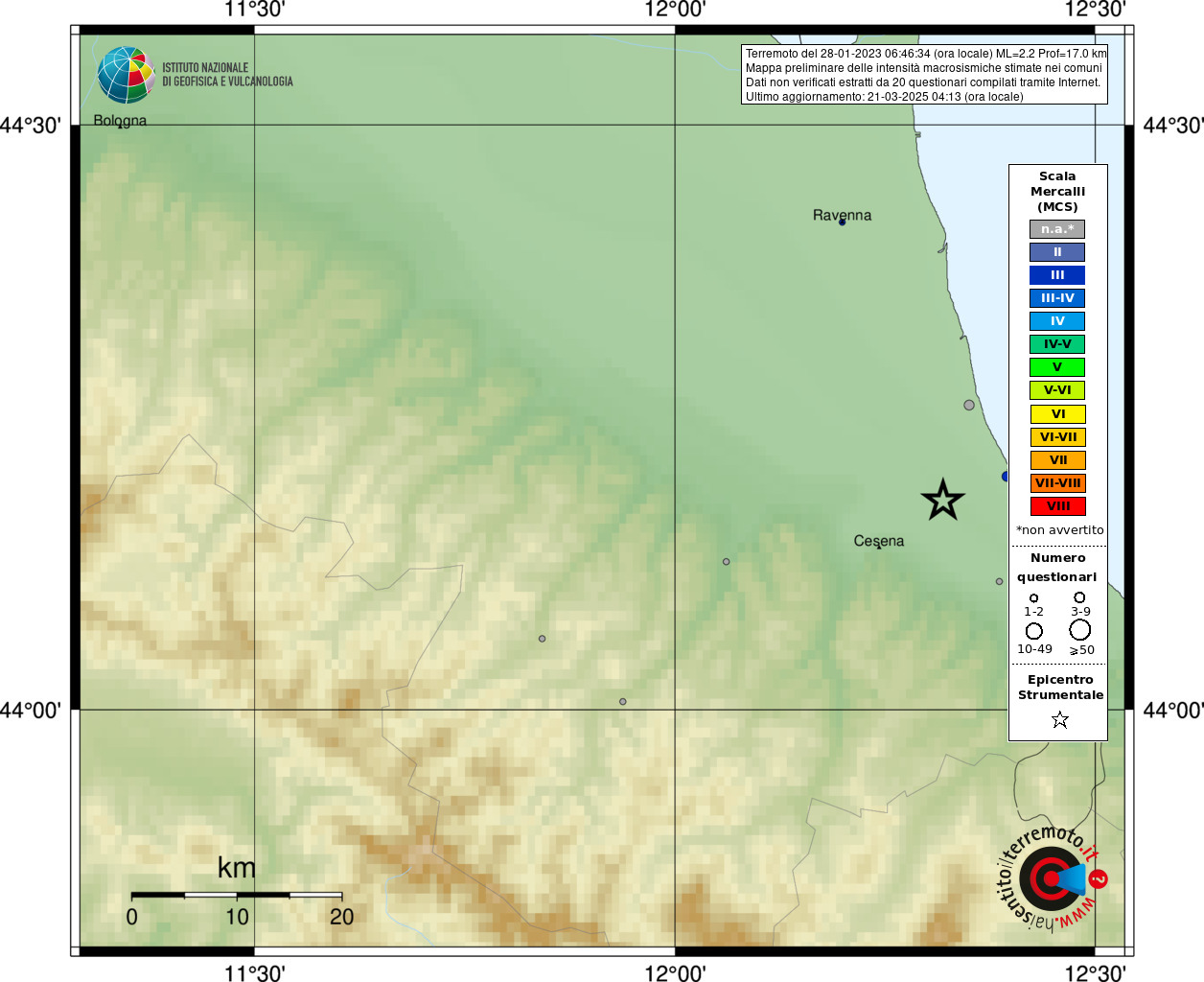Click the km scale bar label
The height and width of the screenshot is (982, 1204).
click(x=236, y=868)
